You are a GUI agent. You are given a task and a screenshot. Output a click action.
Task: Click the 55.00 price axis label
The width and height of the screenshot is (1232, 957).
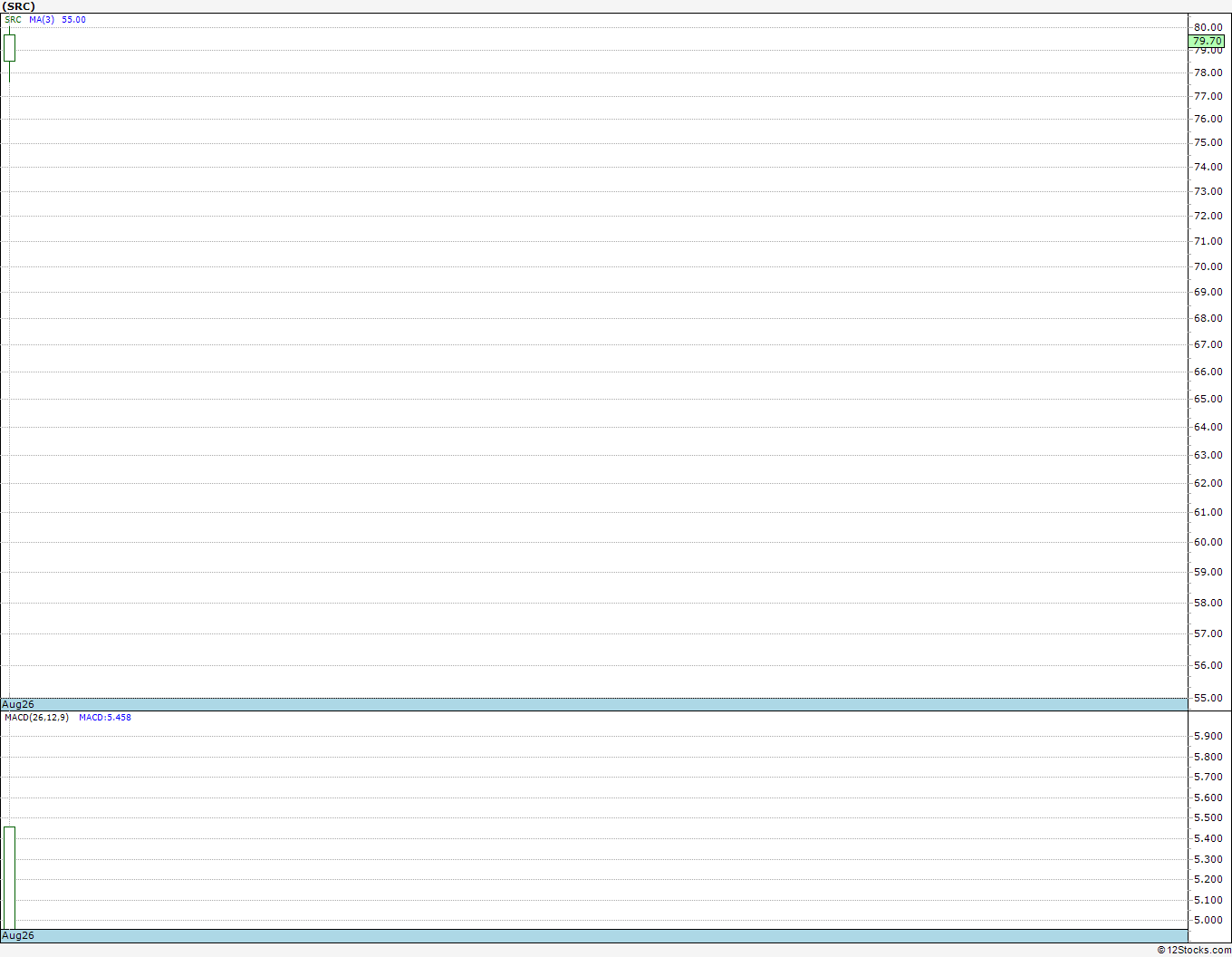pyautogui.click(x=1208, y=698)
